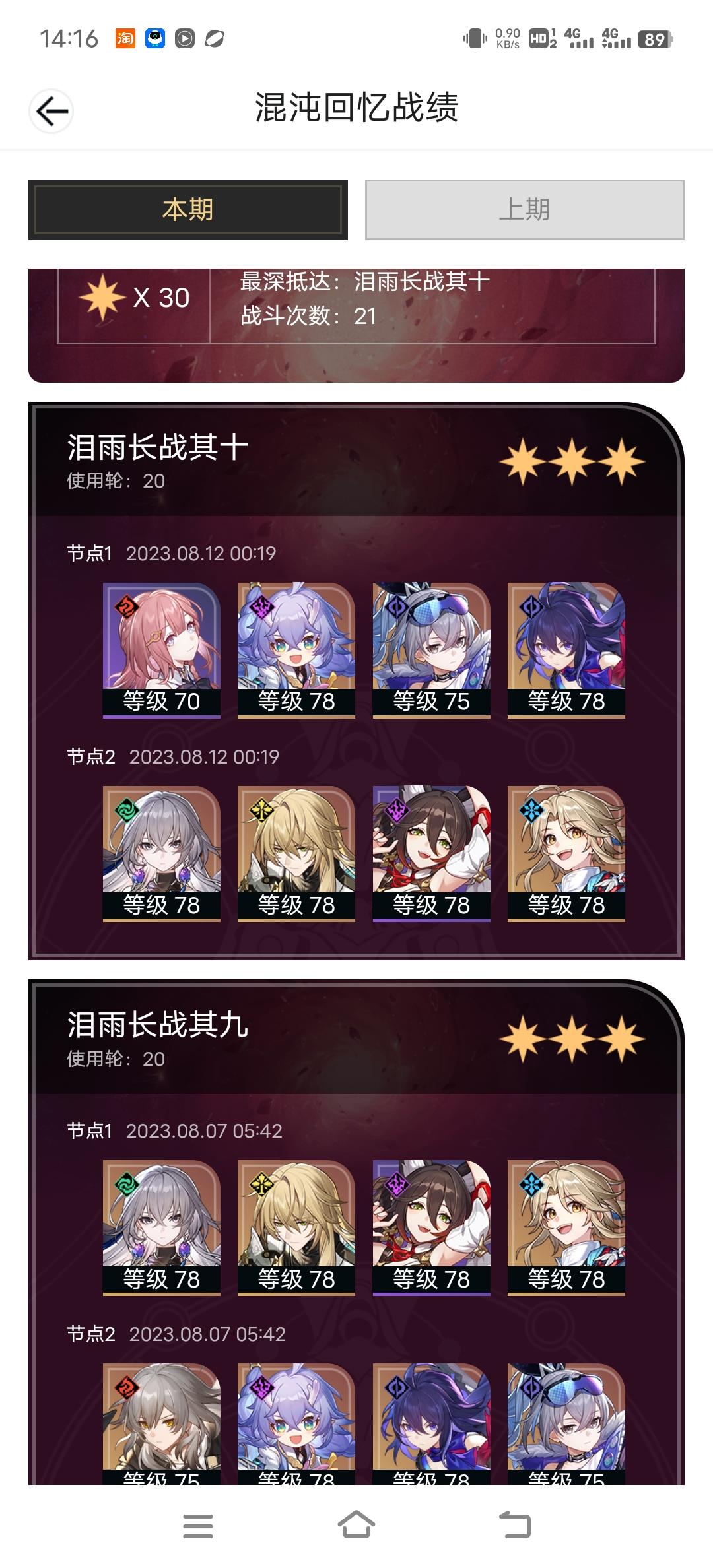Switch to the 上期 tab

point(525,210)
